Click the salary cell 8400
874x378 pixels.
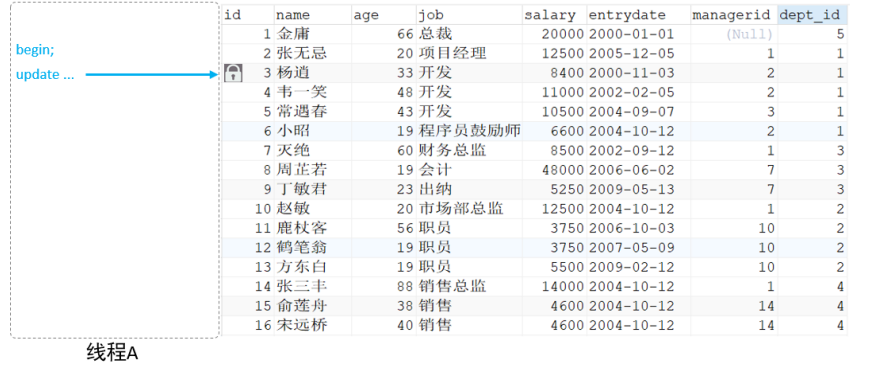pos(555,73)
